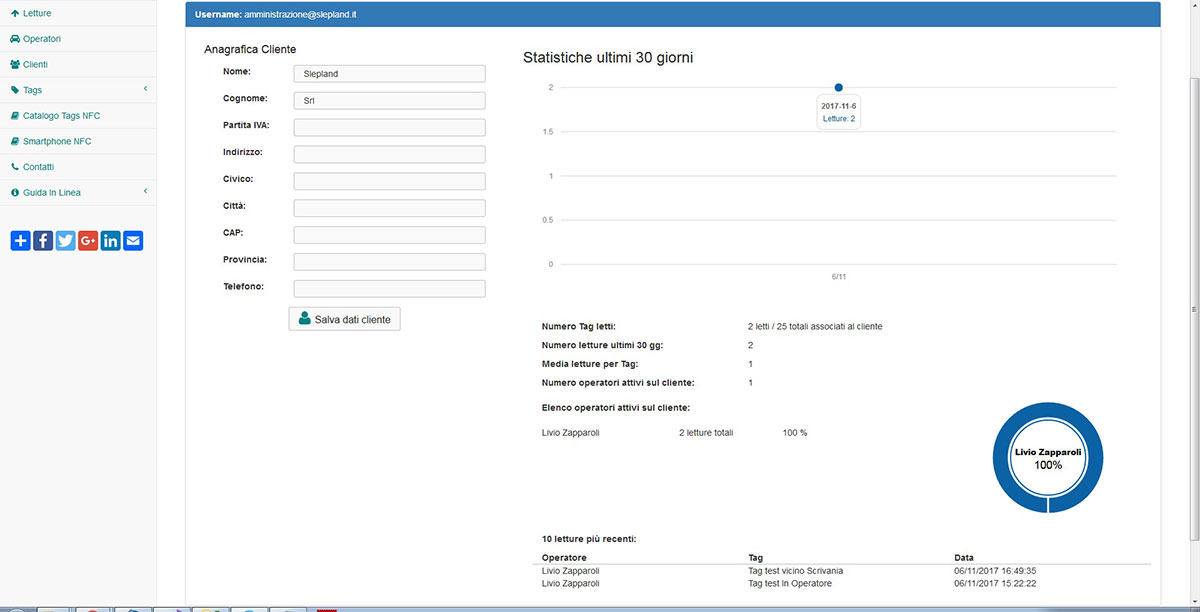Click the 'Statistiche ultimi 30 giorni' heading

pyautogui.click(x=608, y=58)
